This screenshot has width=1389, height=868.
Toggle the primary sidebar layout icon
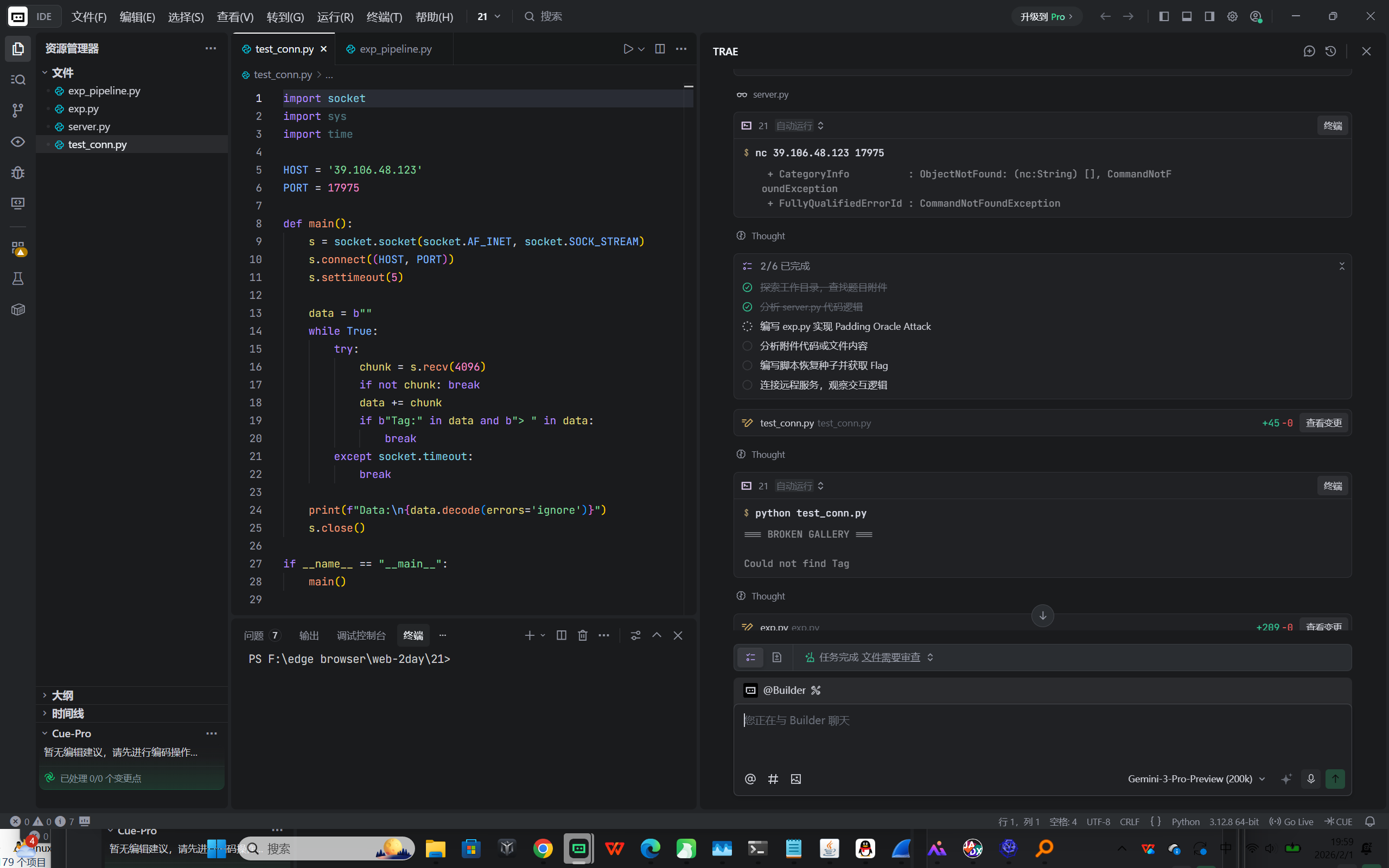(1164, 16)
